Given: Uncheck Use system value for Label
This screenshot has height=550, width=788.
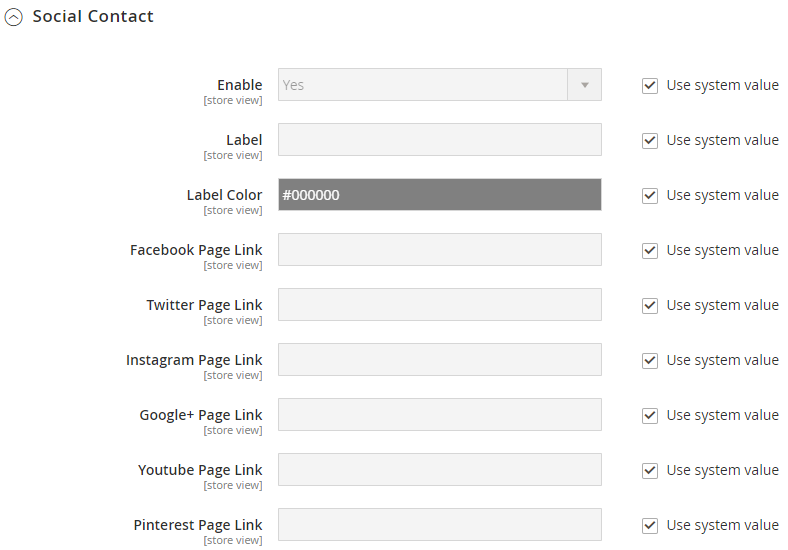Looking at the screenshot, I should click(x=650, y=140).
